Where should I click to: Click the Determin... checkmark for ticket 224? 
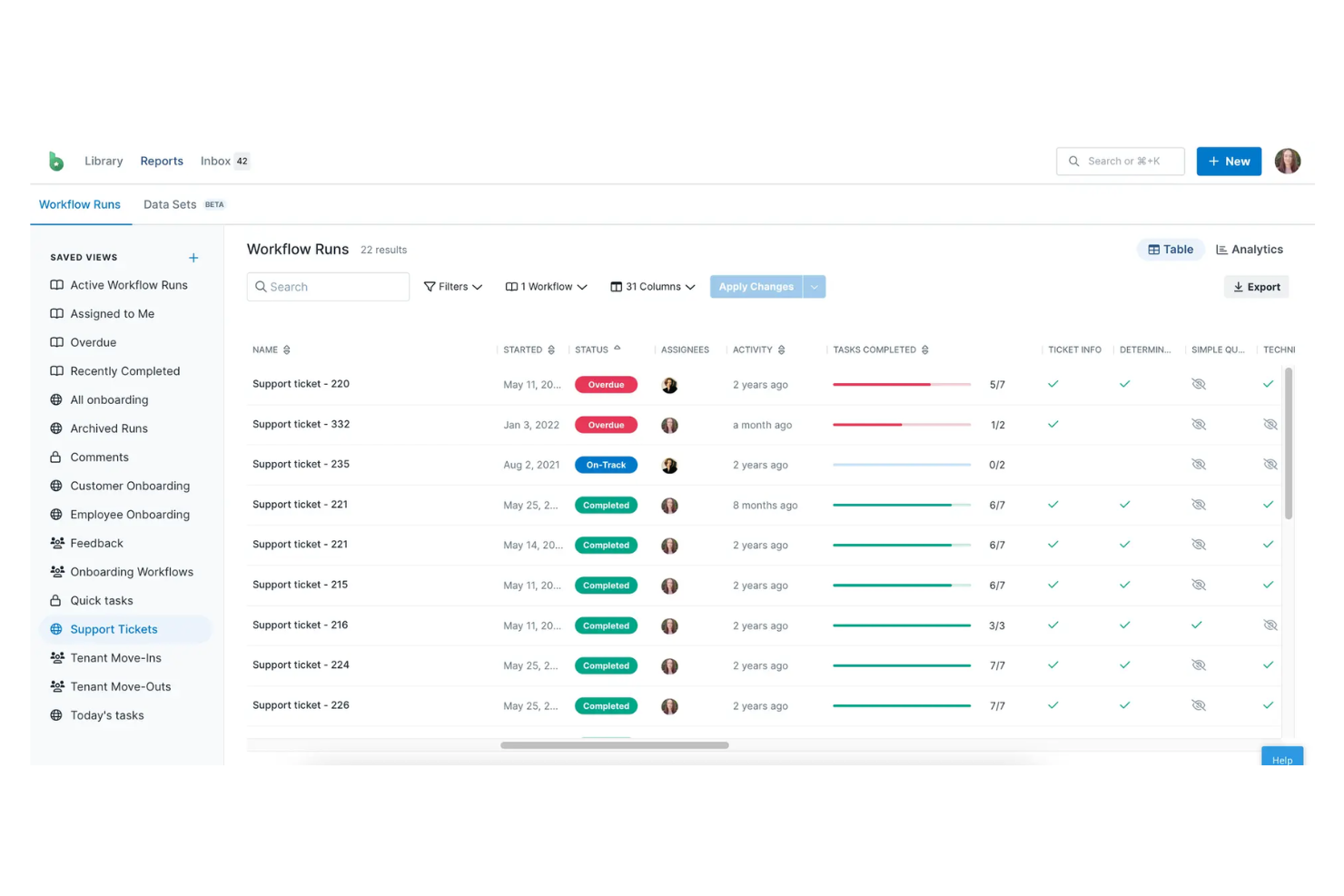1125,665
